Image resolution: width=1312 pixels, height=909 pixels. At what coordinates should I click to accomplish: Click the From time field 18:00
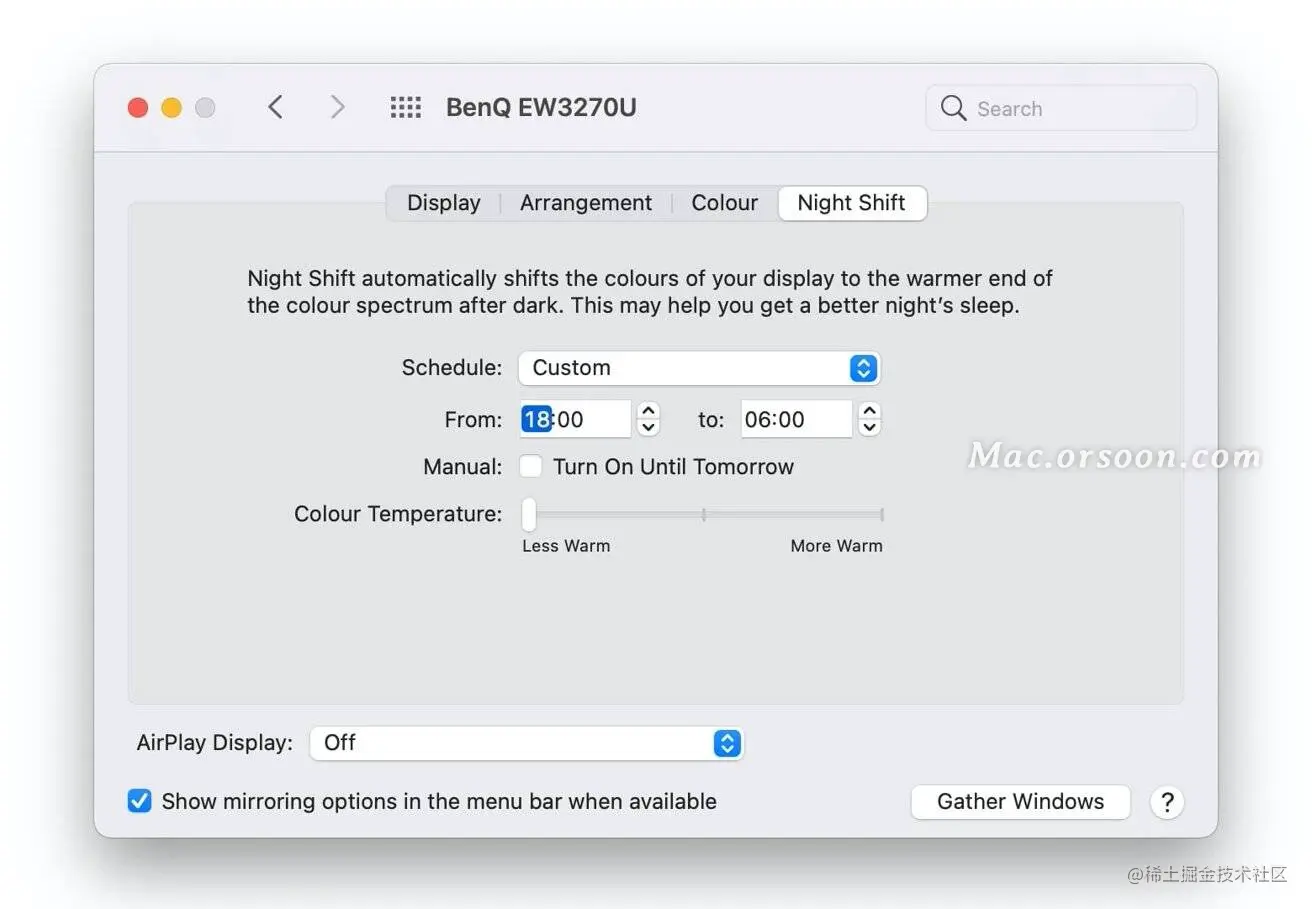576,419
